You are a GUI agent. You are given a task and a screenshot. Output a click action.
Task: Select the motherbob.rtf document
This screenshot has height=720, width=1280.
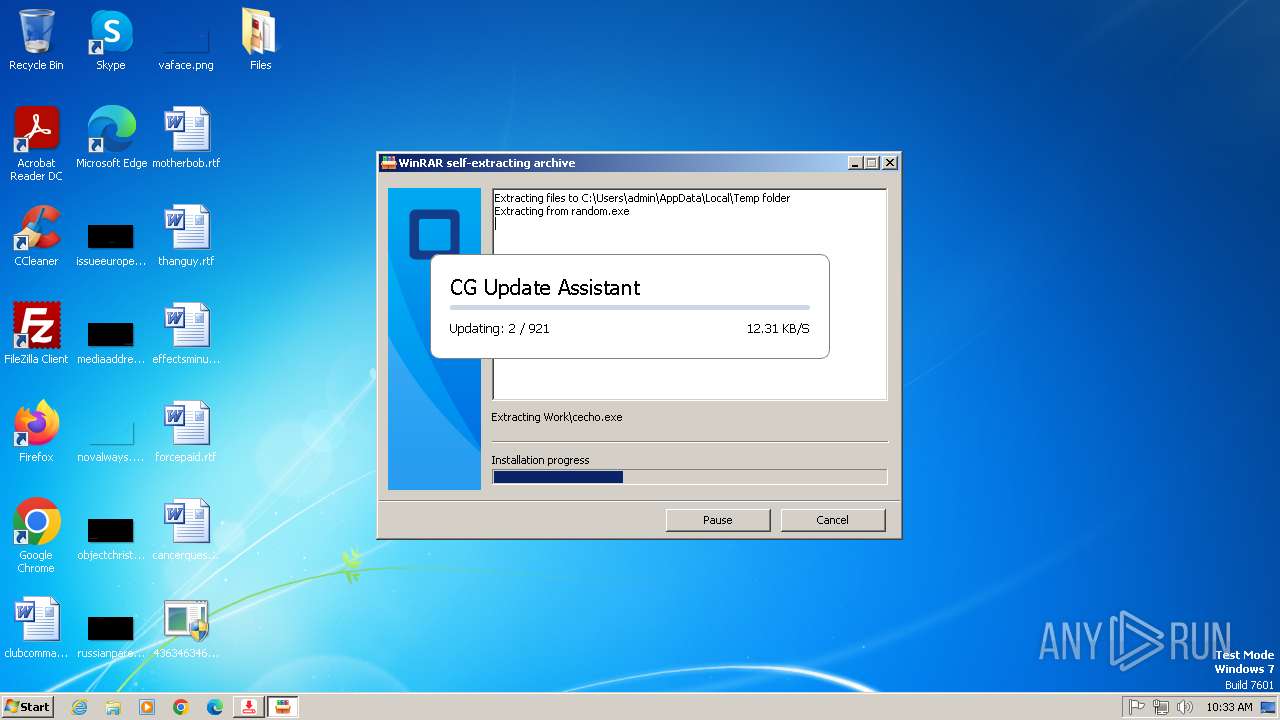coord(186,138)
